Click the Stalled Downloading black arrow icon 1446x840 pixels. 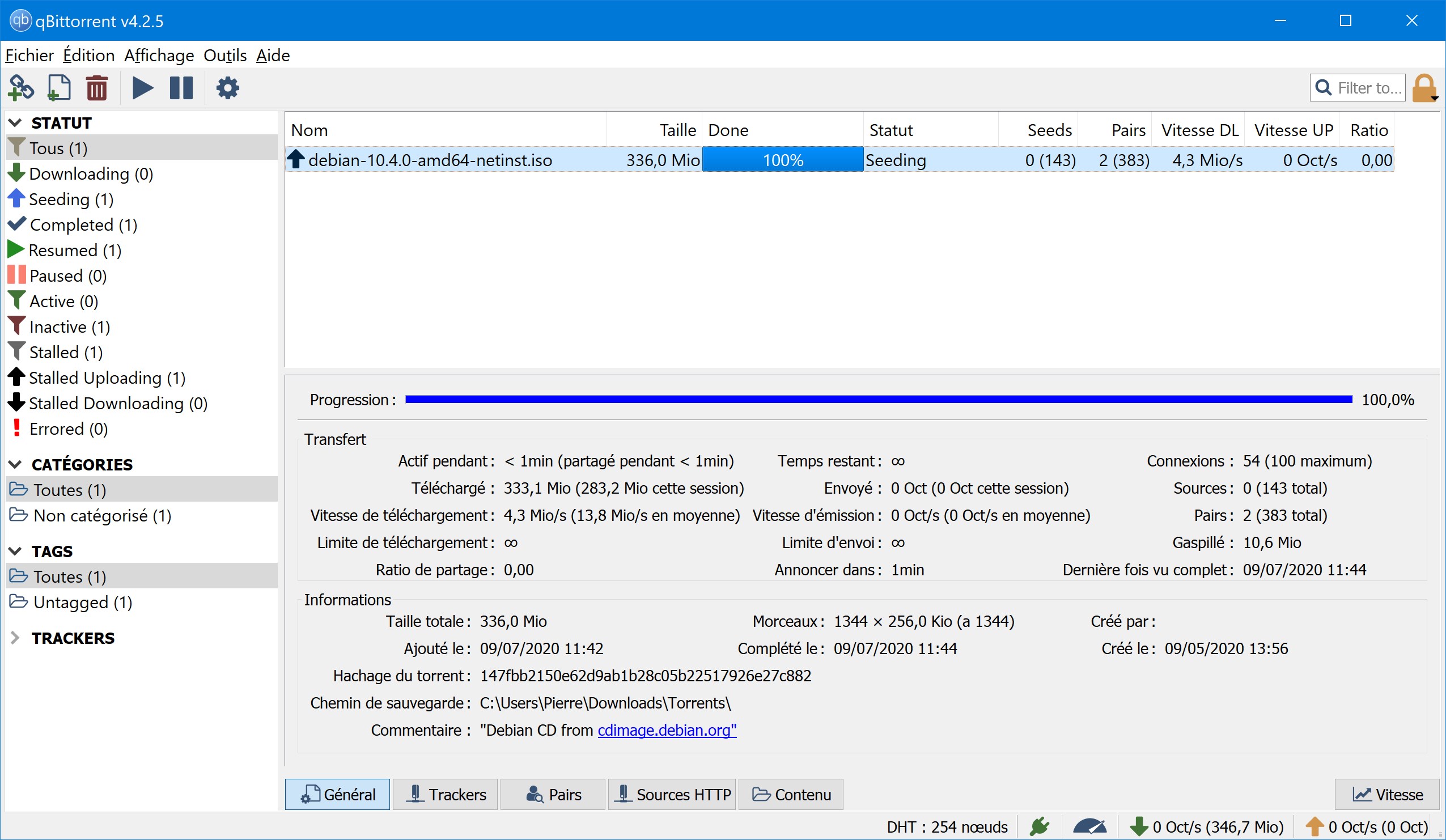pyautogui.click(x=16, y=402)
